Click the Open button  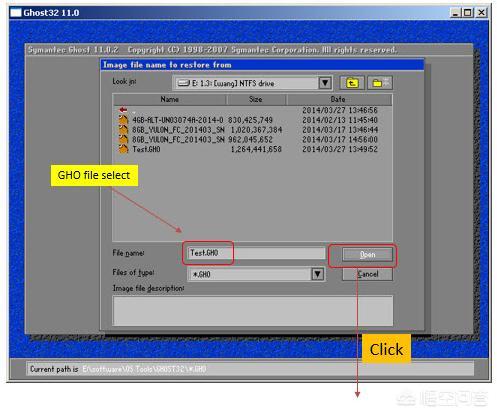367,255
